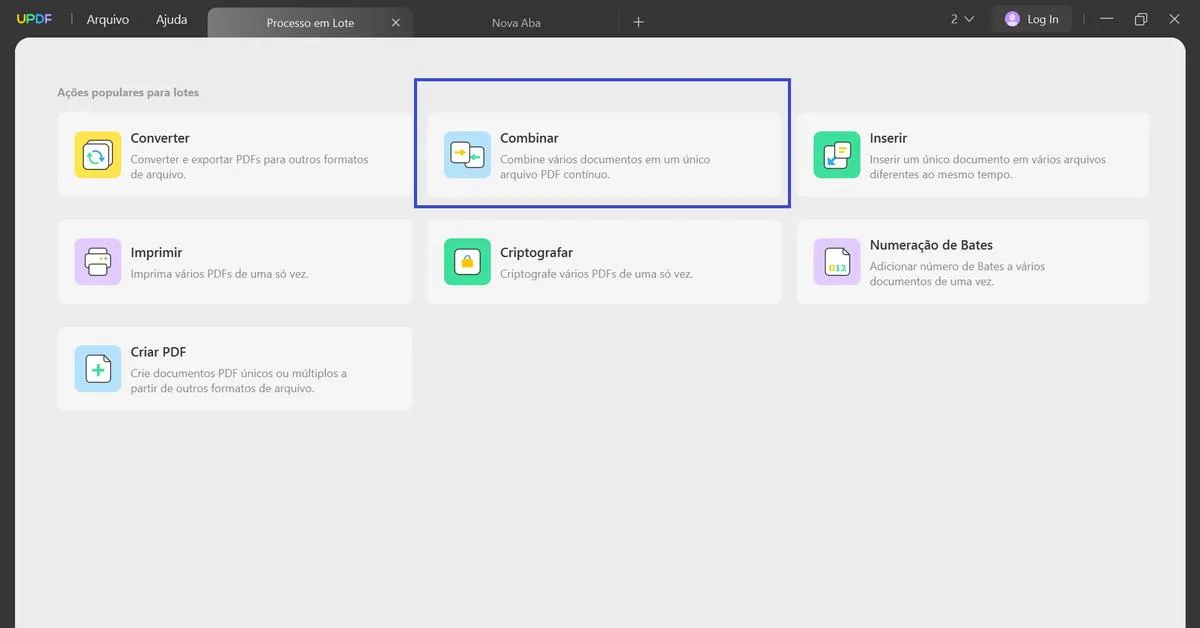This screenshot has height=628, width=1200.
Task: Close the Processo em Lote tab
Action: coord(396,22)
